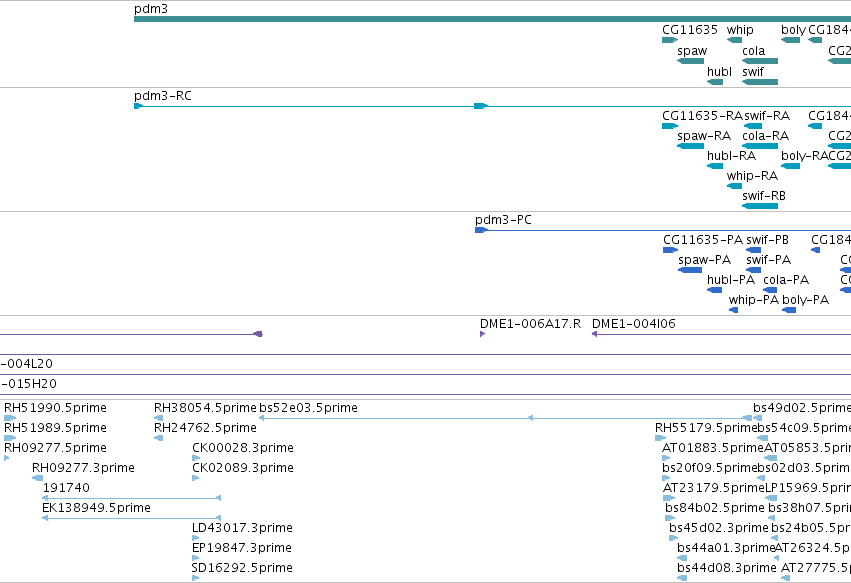Click the swif-PB label
Viewport: 851px width, 583px height.
pyautogui.click(x=767, y=240)
